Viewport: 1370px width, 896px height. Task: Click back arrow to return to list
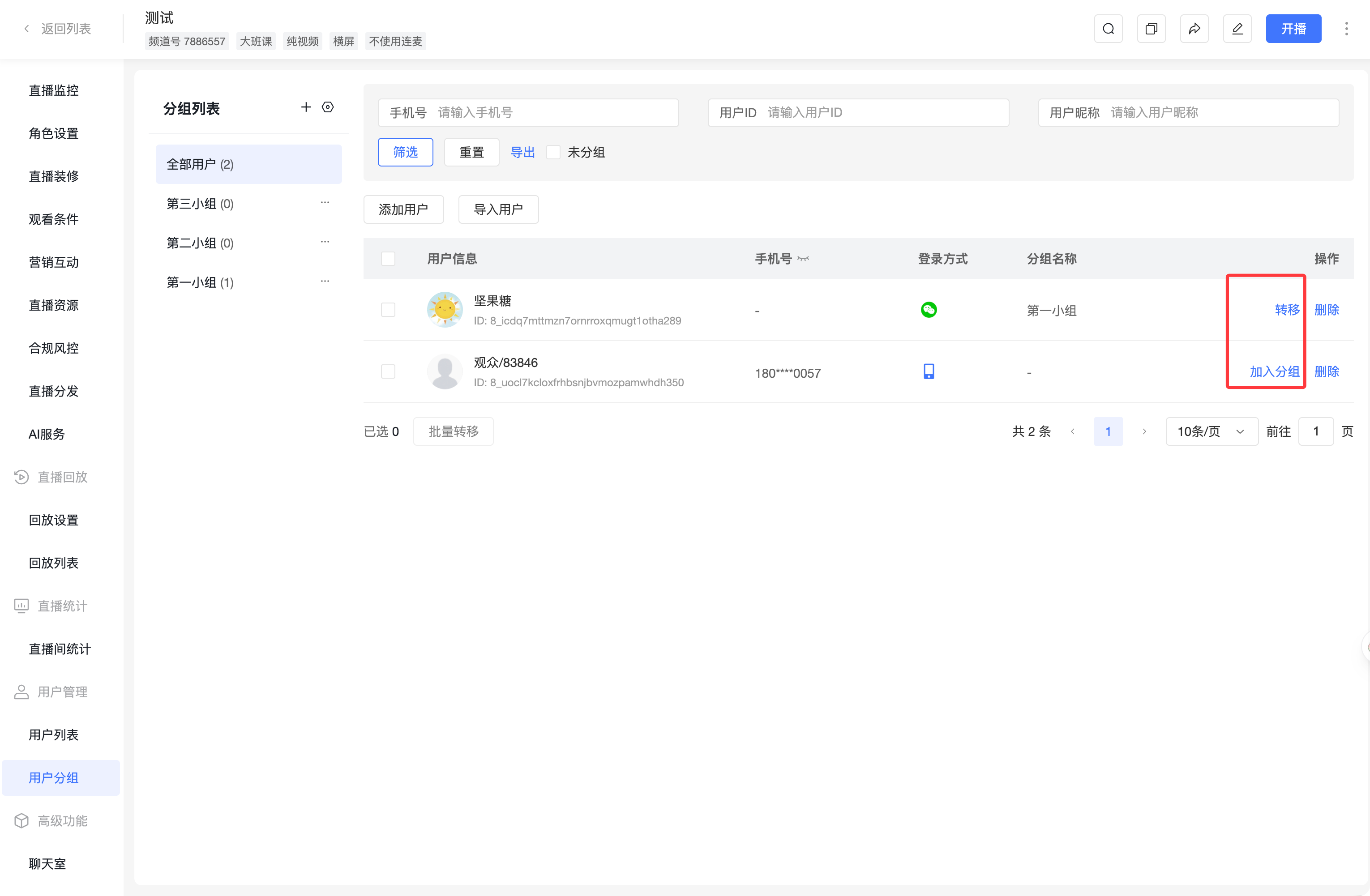[x=26, y=29]
